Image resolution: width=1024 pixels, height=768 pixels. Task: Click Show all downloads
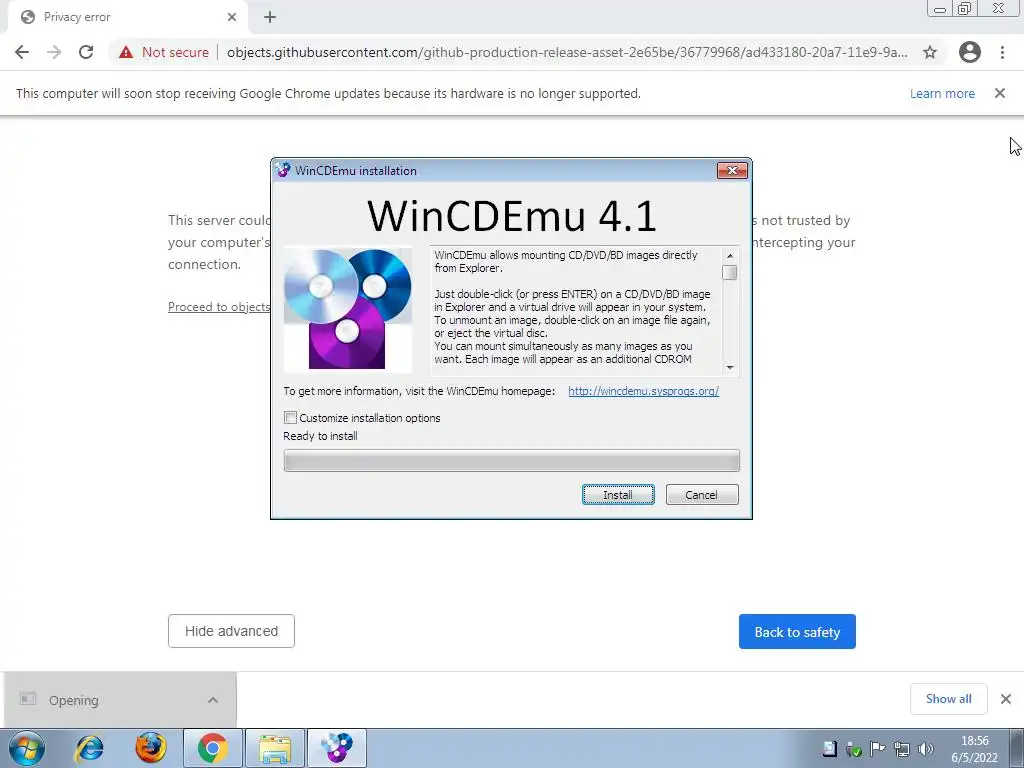948,699
